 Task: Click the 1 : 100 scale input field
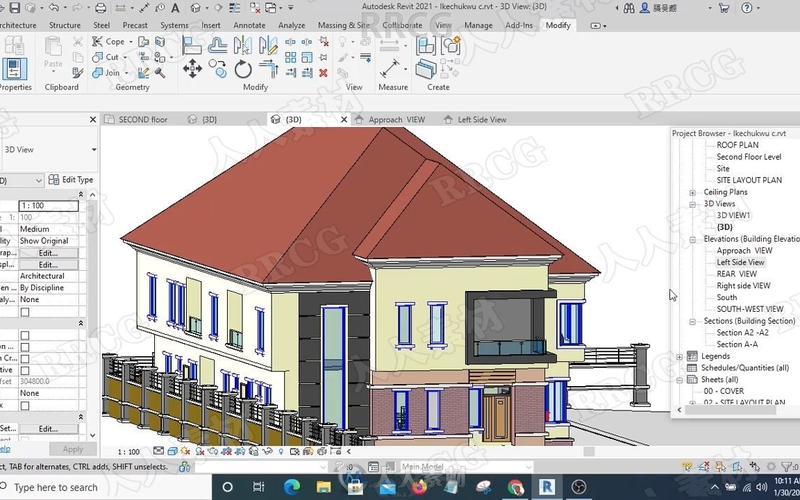(48, 206)
